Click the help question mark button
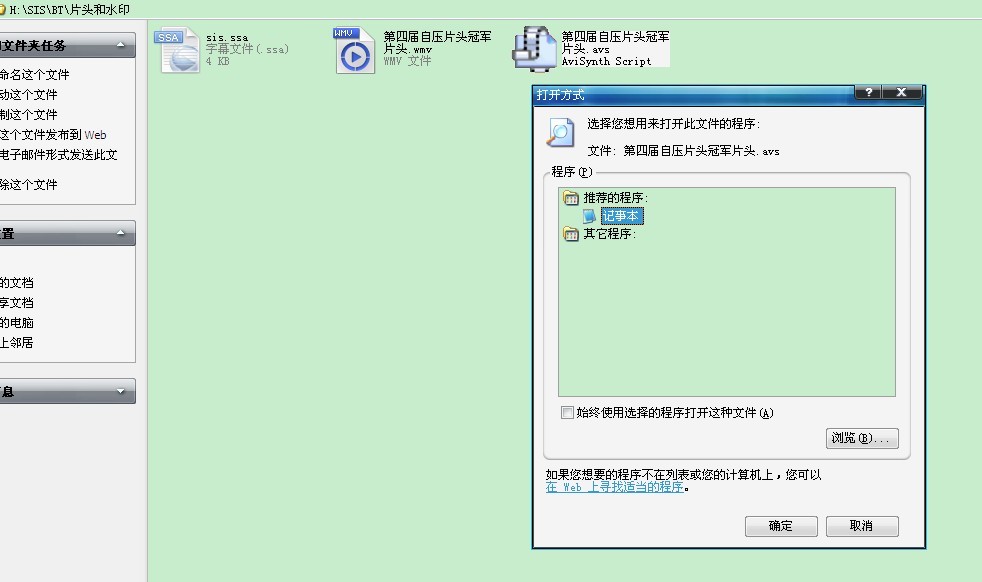Viewport: 982px width, 582px height. click(x=868, y=92)
